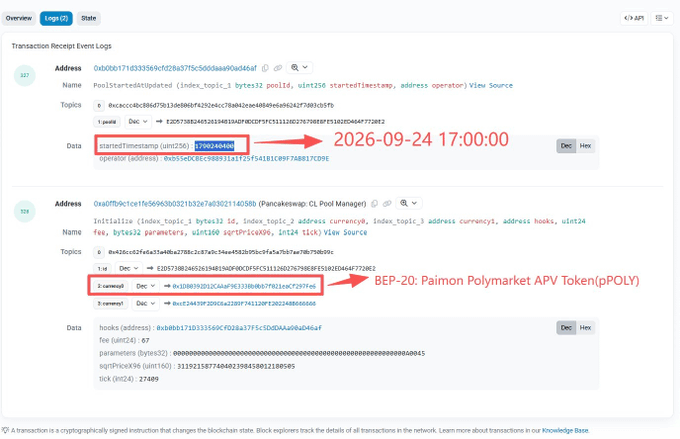The height and width of the screenshot is (439, 680).
Task: Change Dec format dropdown for currency0 topic
Action: point(146,286)
